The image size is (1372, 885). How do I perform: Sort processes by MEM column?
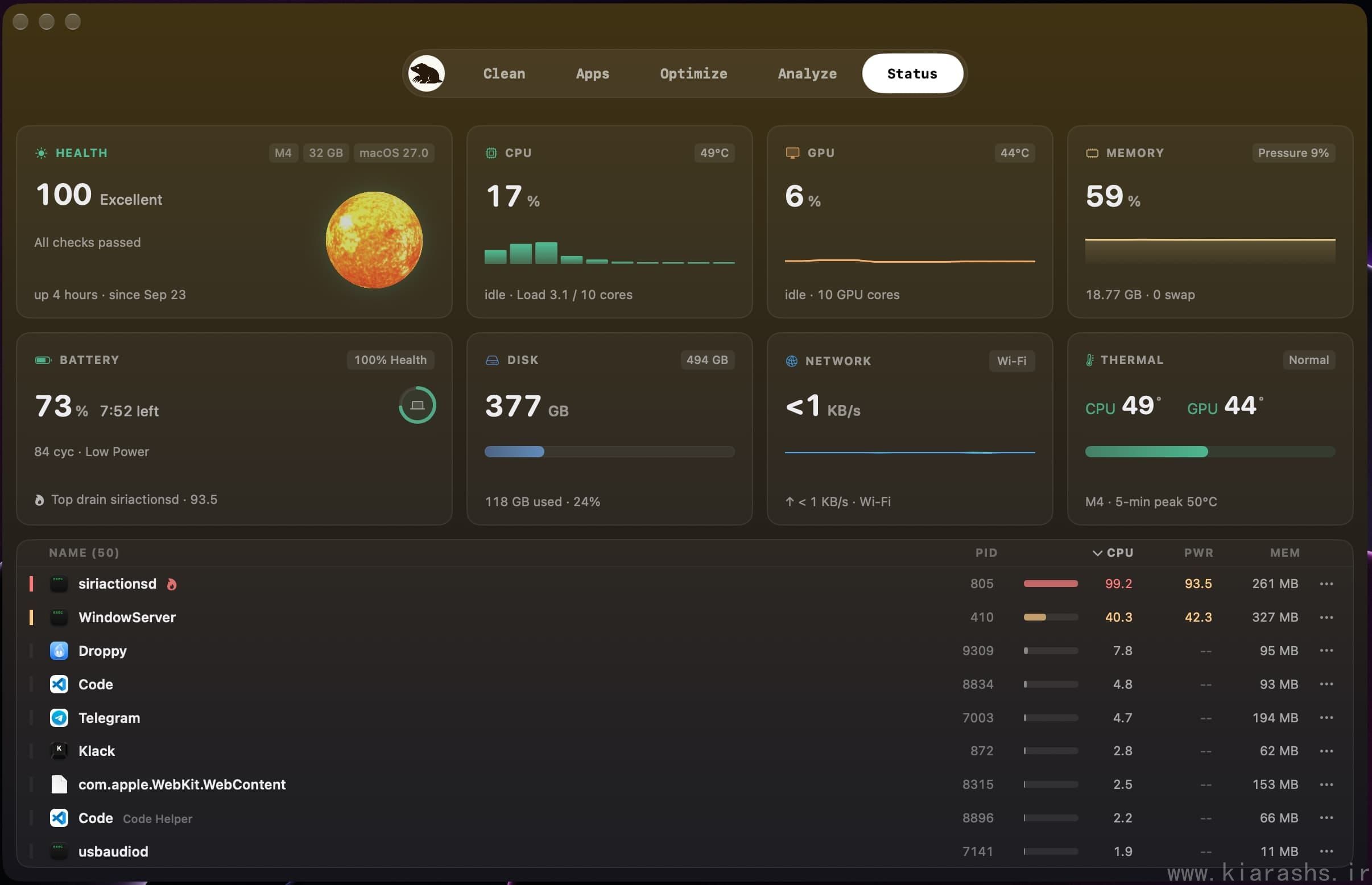(1284, 553)
